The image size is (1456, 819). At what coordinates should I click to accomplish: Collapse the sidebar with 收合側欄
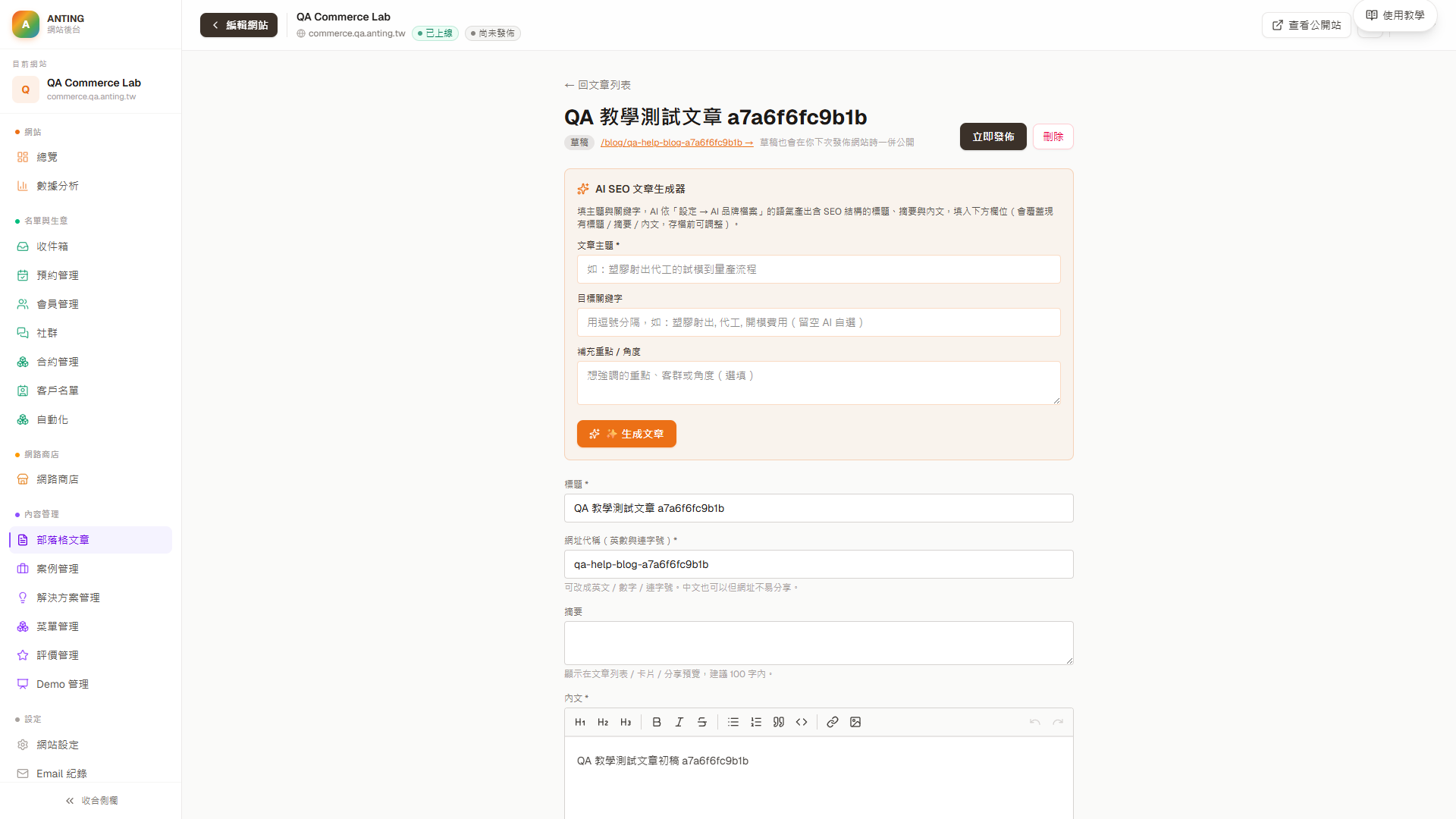point(91,801)
